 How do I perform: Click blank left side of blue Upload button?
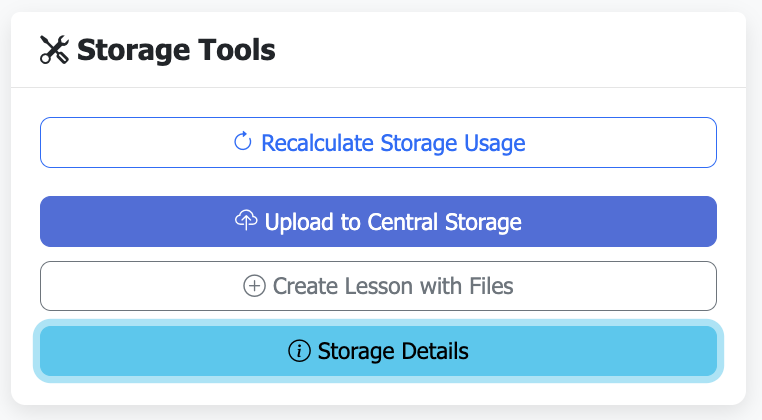pyautogui.click(x=120, y=221)
